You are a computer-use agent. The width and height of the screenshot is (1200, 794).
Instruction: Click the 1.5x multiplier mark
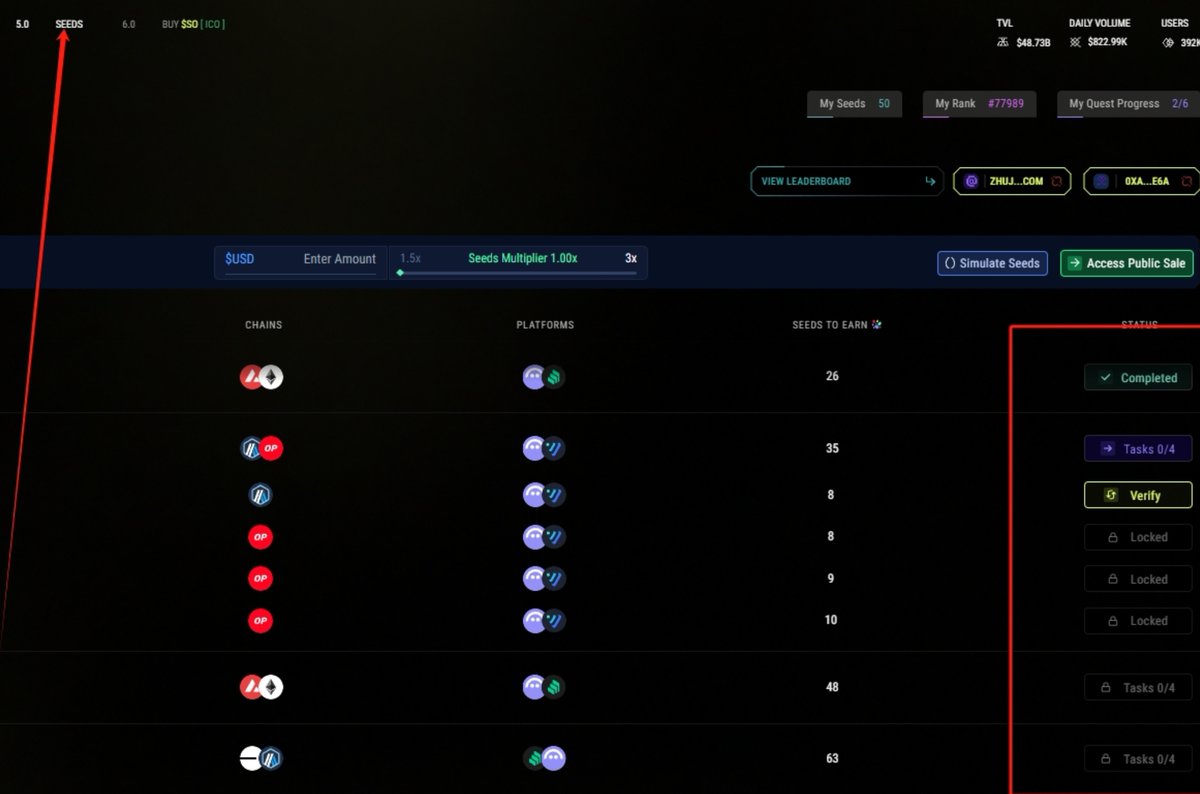pos(410,258)
